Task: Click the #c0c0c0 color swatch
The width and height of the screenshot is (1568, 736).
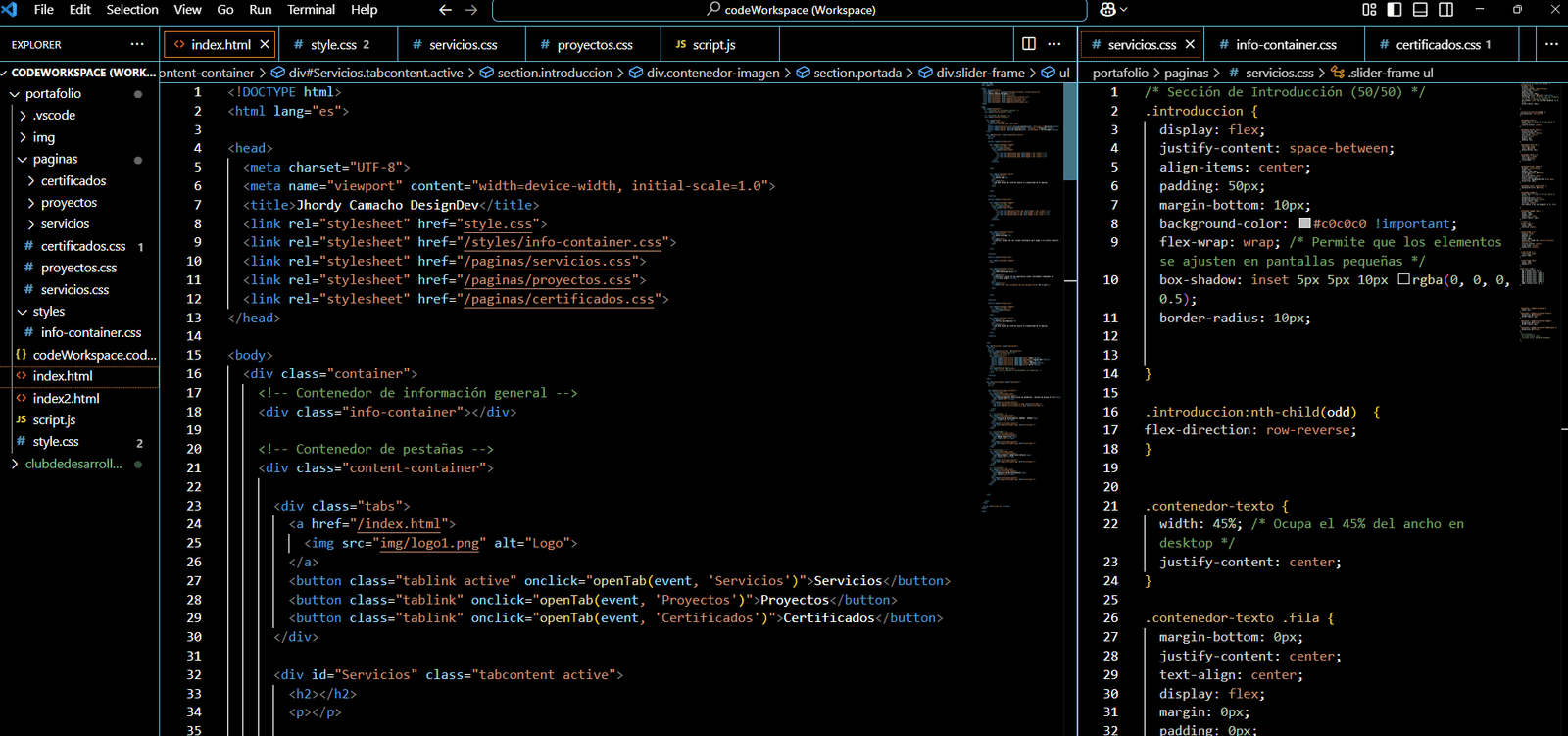Action: pos(1304,223)
